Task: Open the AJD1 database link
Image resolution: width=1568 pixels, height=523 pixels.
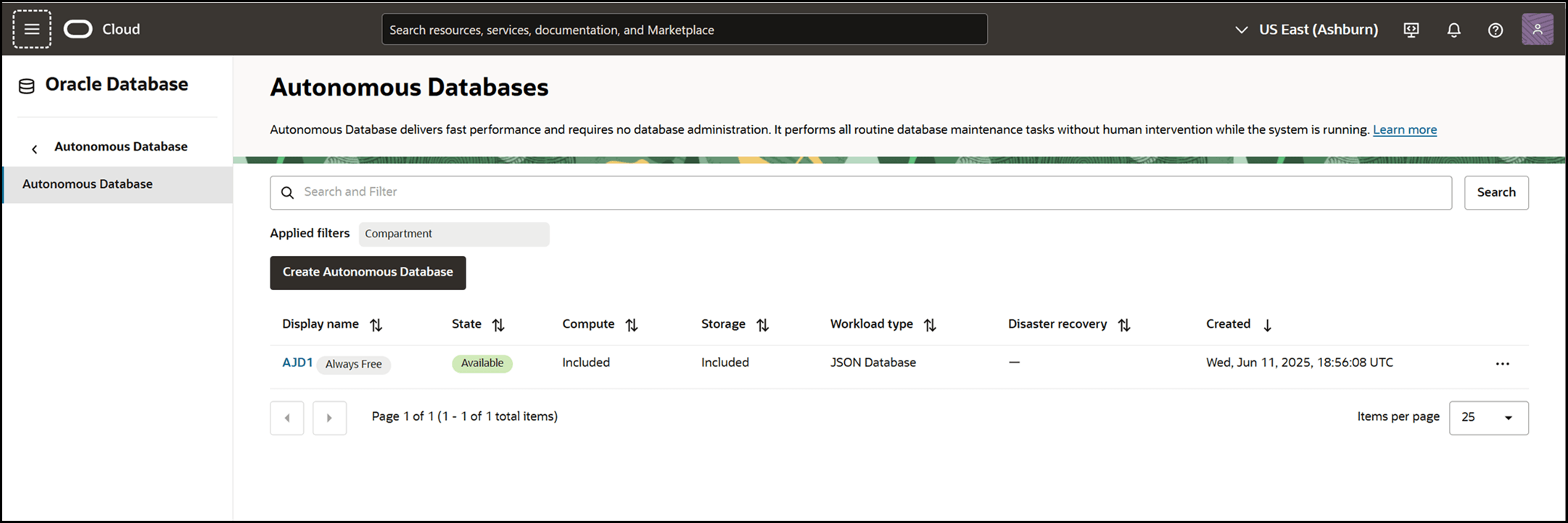Action: (297, 363)
